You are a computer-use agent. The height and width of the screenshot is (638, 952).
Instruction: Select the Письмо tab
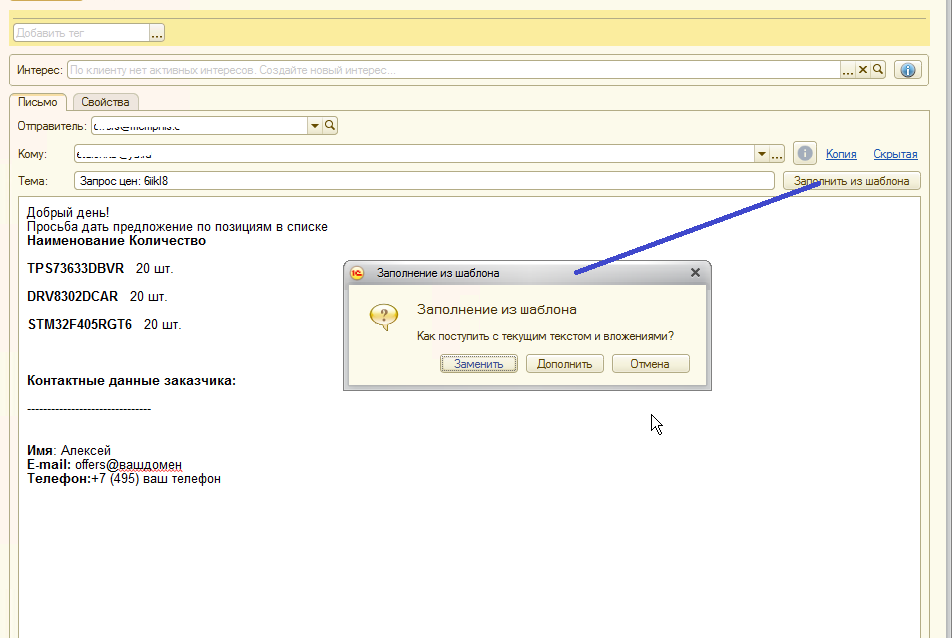click(x=38, y=102)
